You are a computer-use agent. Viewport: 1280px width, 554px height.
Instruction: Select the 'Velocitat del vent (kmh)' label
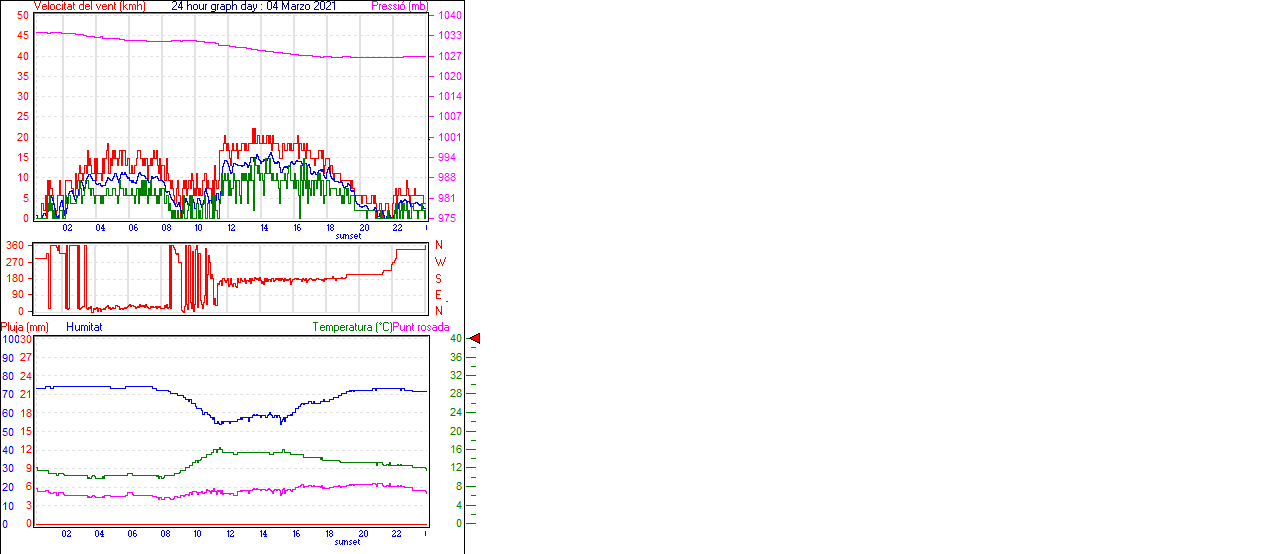tap(89, 6)
